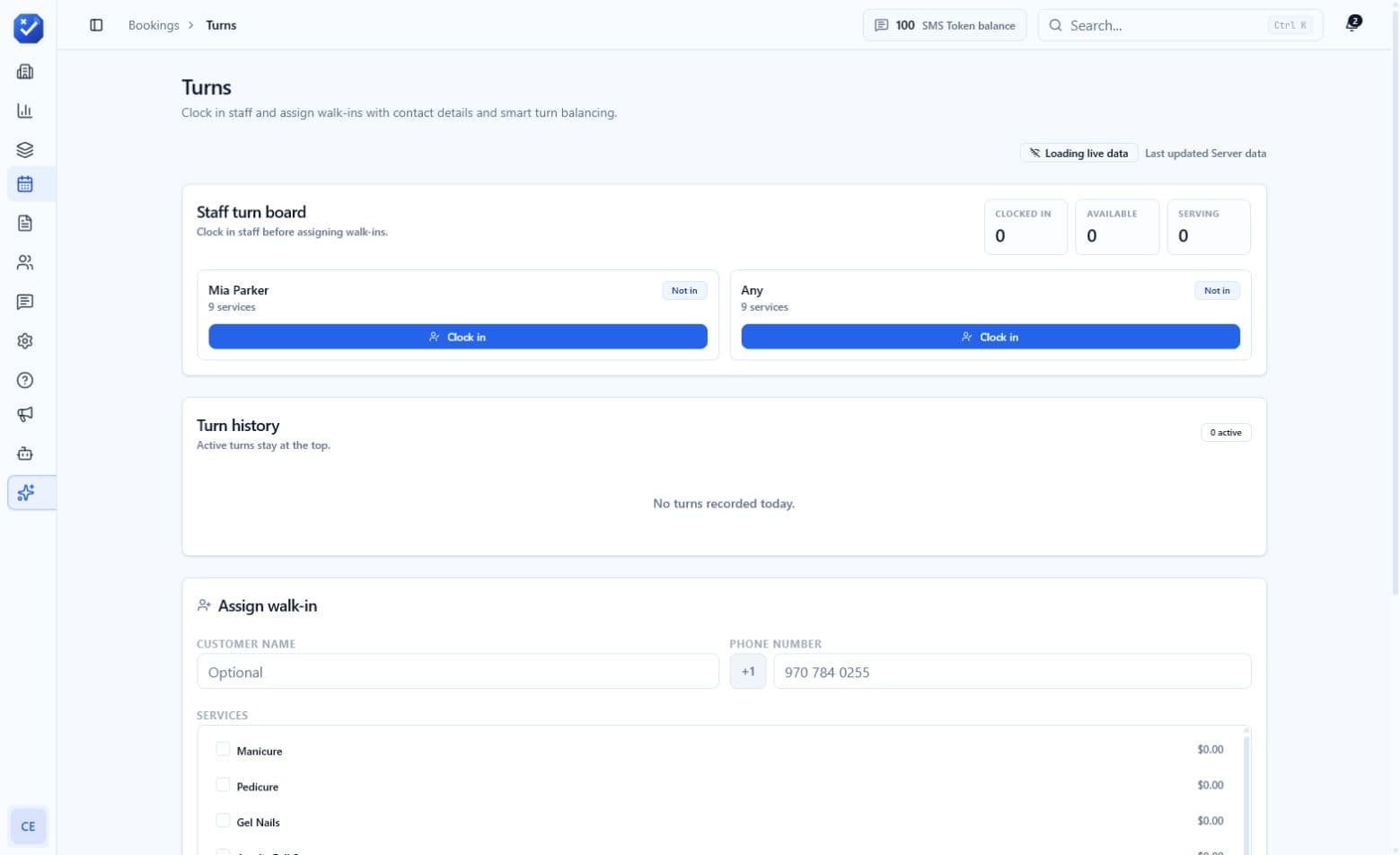
Task: Click the sparkles AI sidebar icon
Action: tap(25, 492)
